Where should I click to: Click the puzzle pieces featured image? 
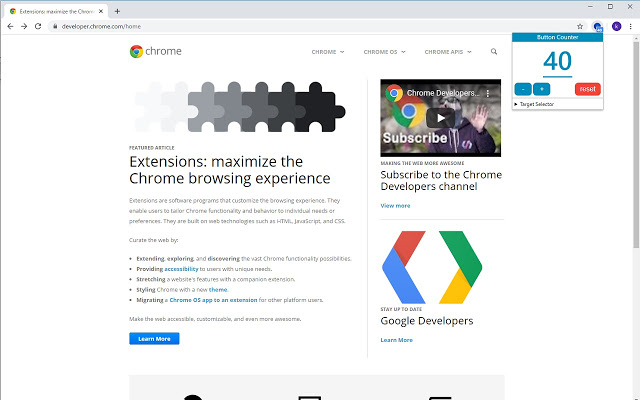point(240,107)
